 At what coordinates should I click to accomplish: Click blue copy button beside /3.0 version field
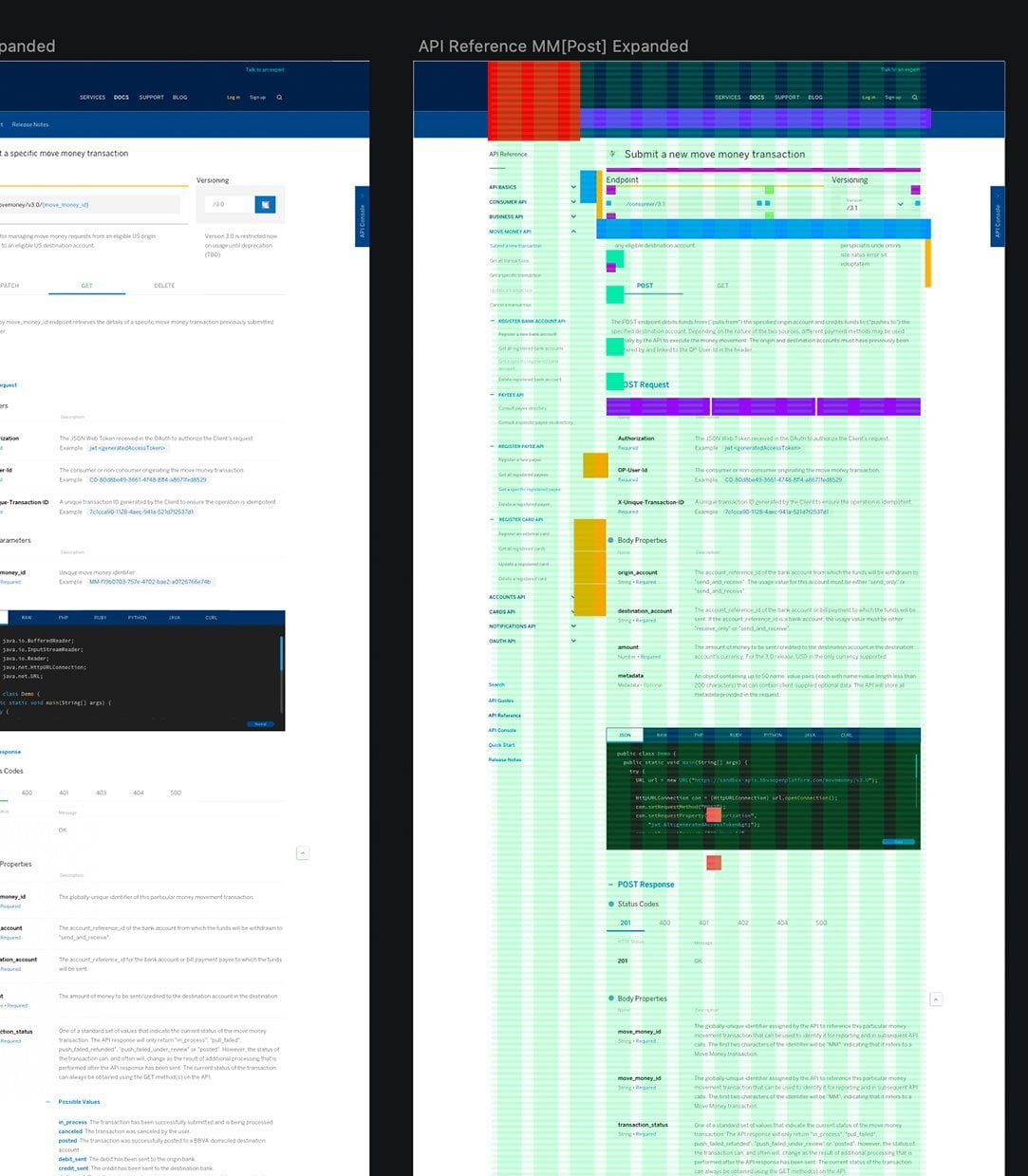pyautogui.click(x=266, y=204)
